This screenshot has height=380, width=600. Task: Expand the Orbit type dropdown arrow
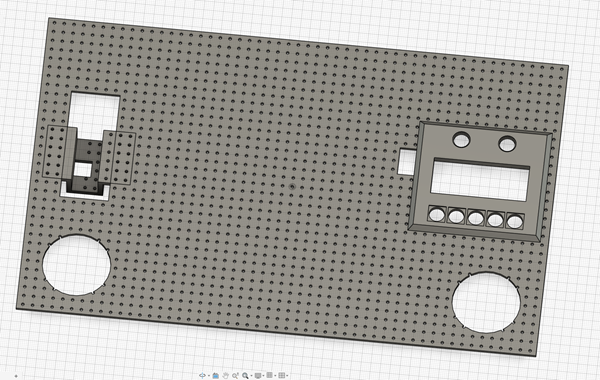(x=209, y=375)
